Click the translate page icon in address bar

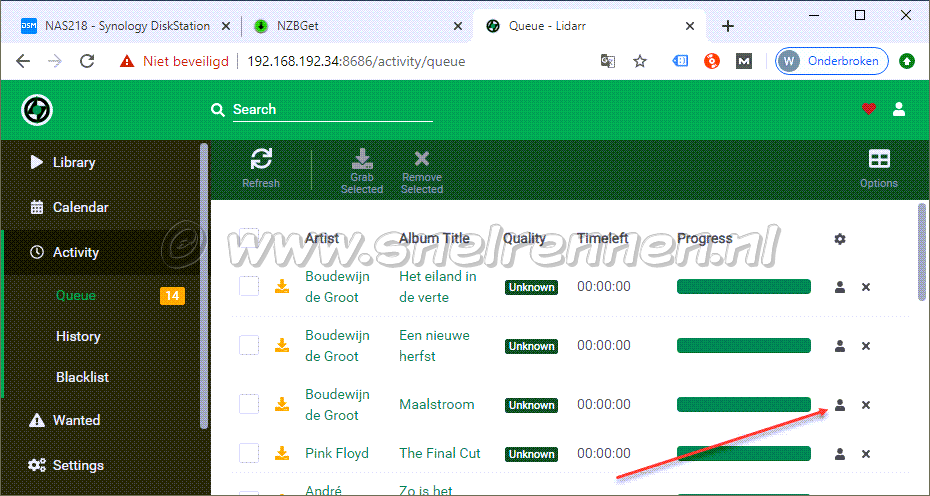point(608,61)
